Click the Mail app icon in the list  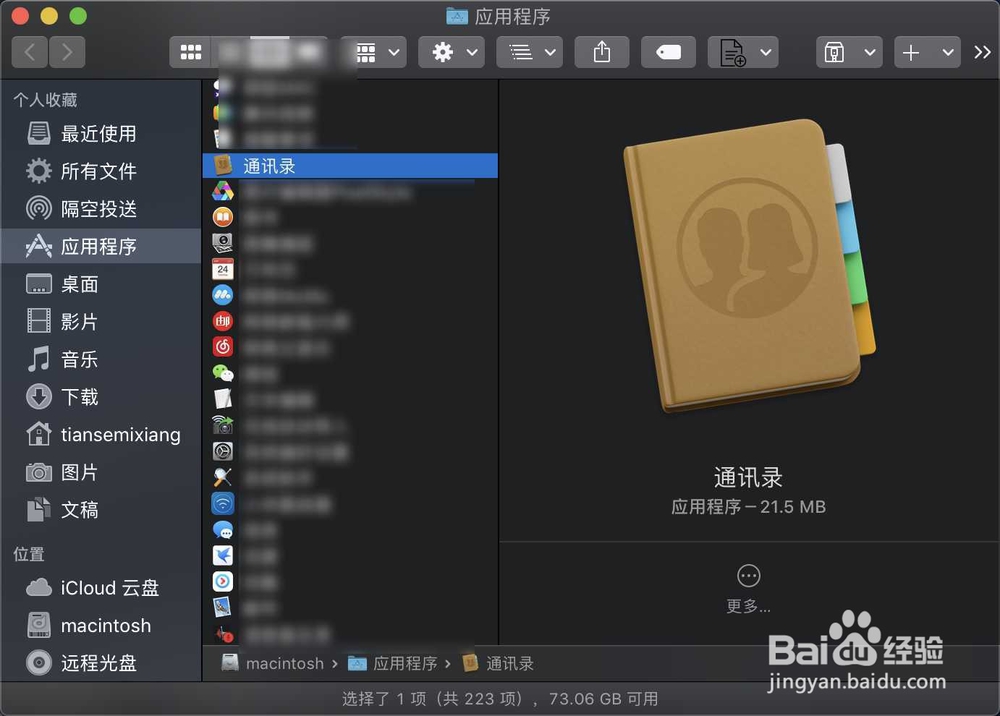click(221, 321)
